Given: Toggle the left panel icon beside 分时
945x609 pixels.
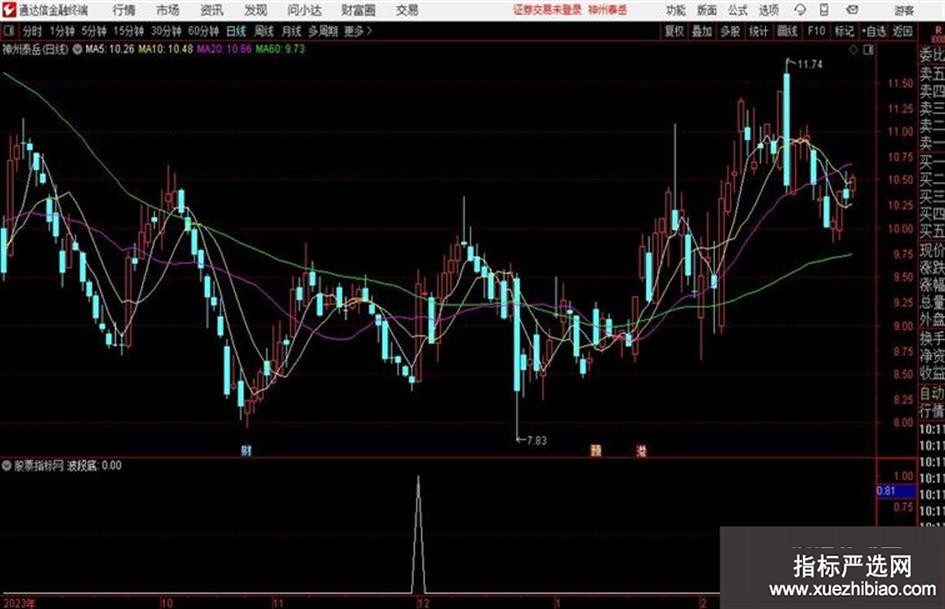Looking at the screenshot, I should coord(9,31).
